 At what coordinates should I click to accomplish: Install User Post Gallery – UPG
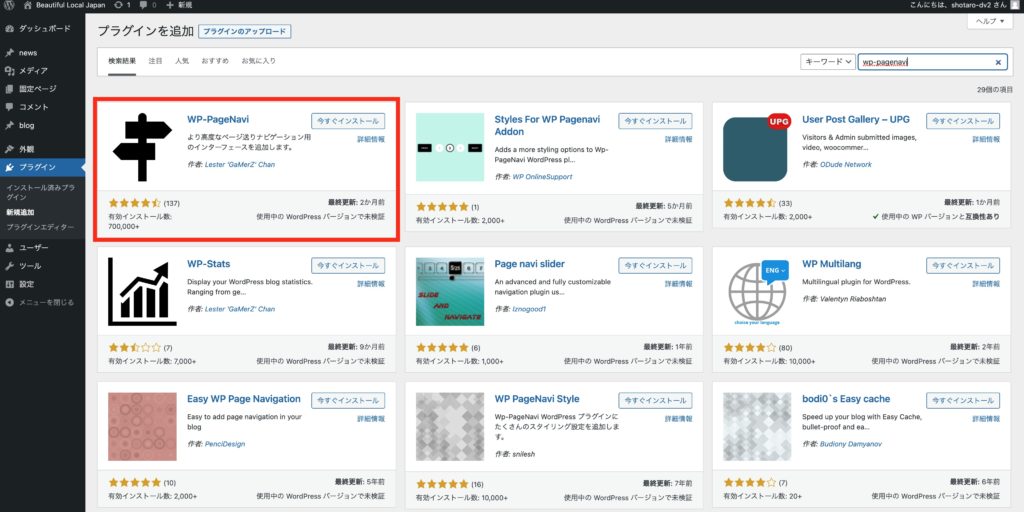point(963,121)
